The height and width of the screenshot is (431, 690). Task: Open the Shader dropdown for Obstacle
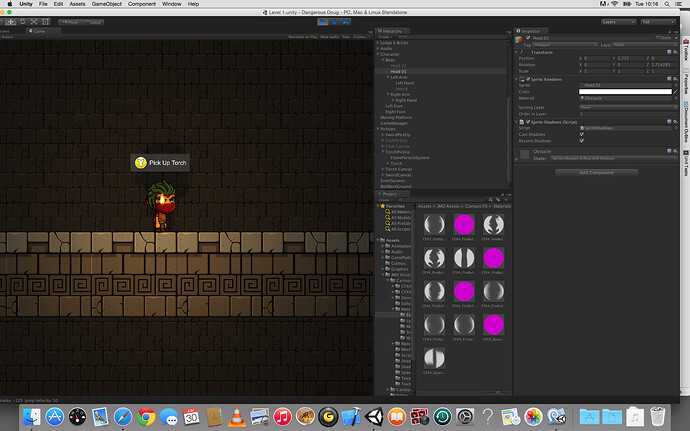click(x=614, y=158)
